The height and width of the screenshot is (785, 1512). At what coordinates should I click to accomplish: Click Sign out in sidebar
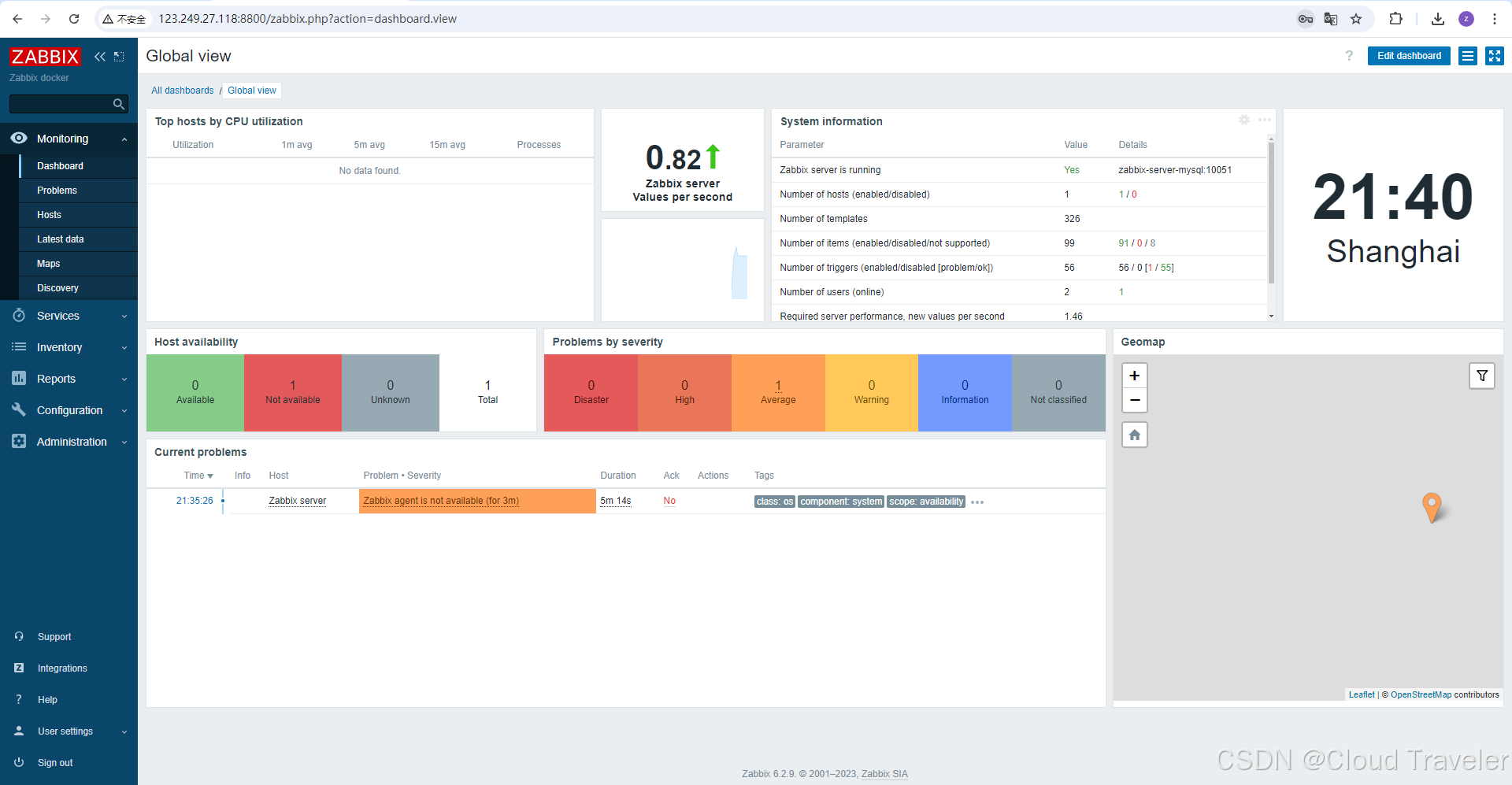[55, 763]
